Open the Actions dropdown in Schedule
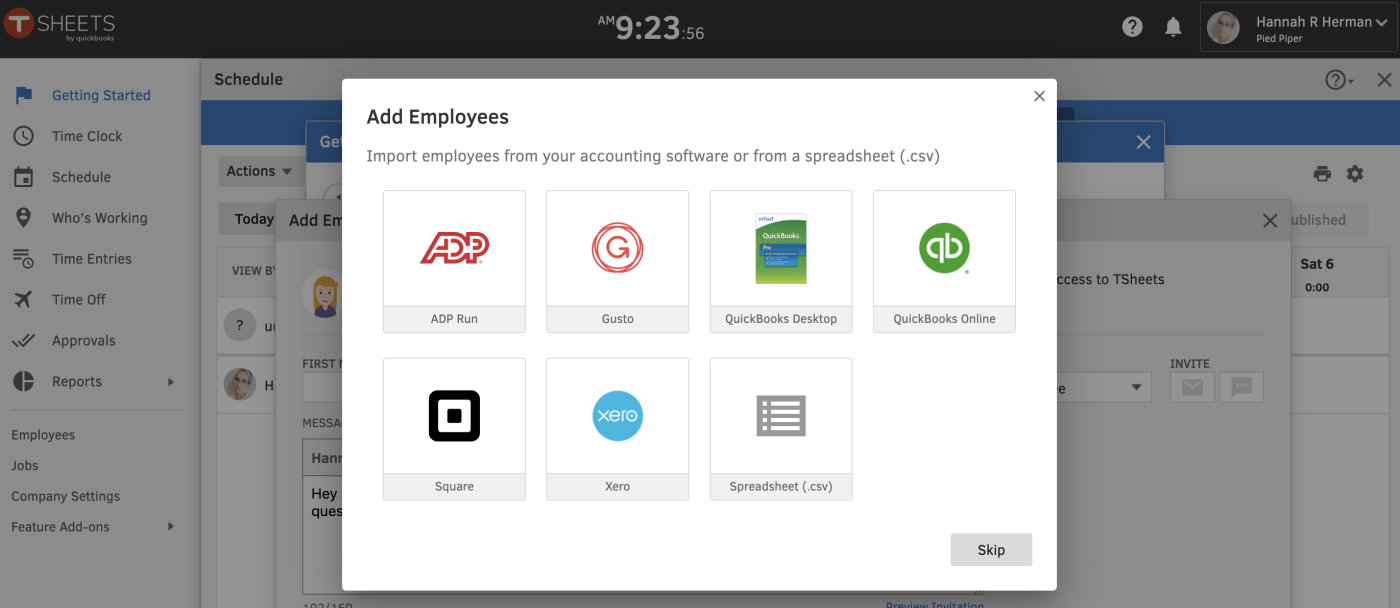1400x608 pixels. tap(259, 171)
